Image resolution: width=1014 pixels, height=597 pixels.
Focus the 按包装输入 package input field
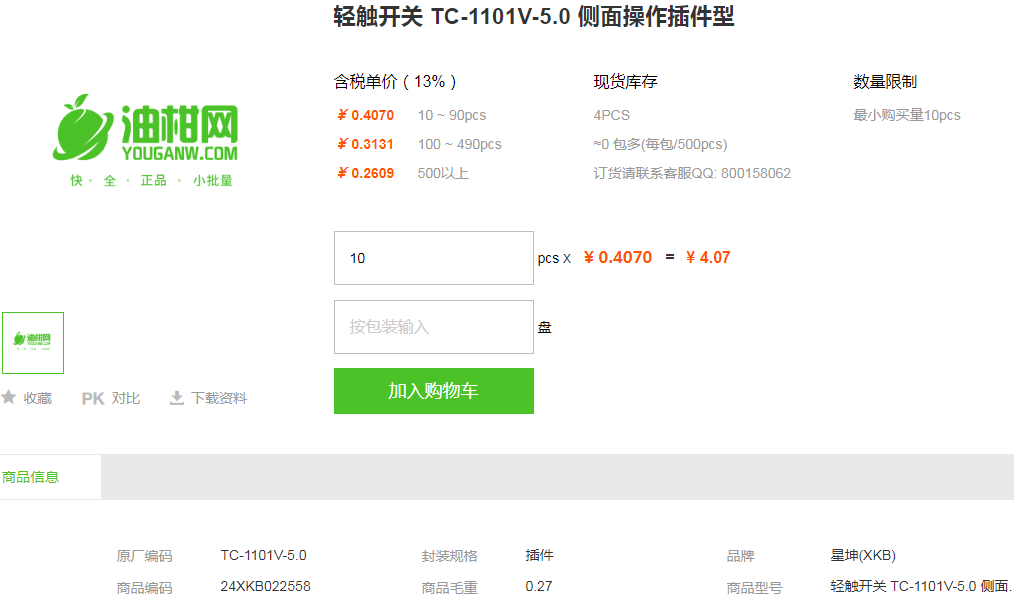[x=433, y=327]
